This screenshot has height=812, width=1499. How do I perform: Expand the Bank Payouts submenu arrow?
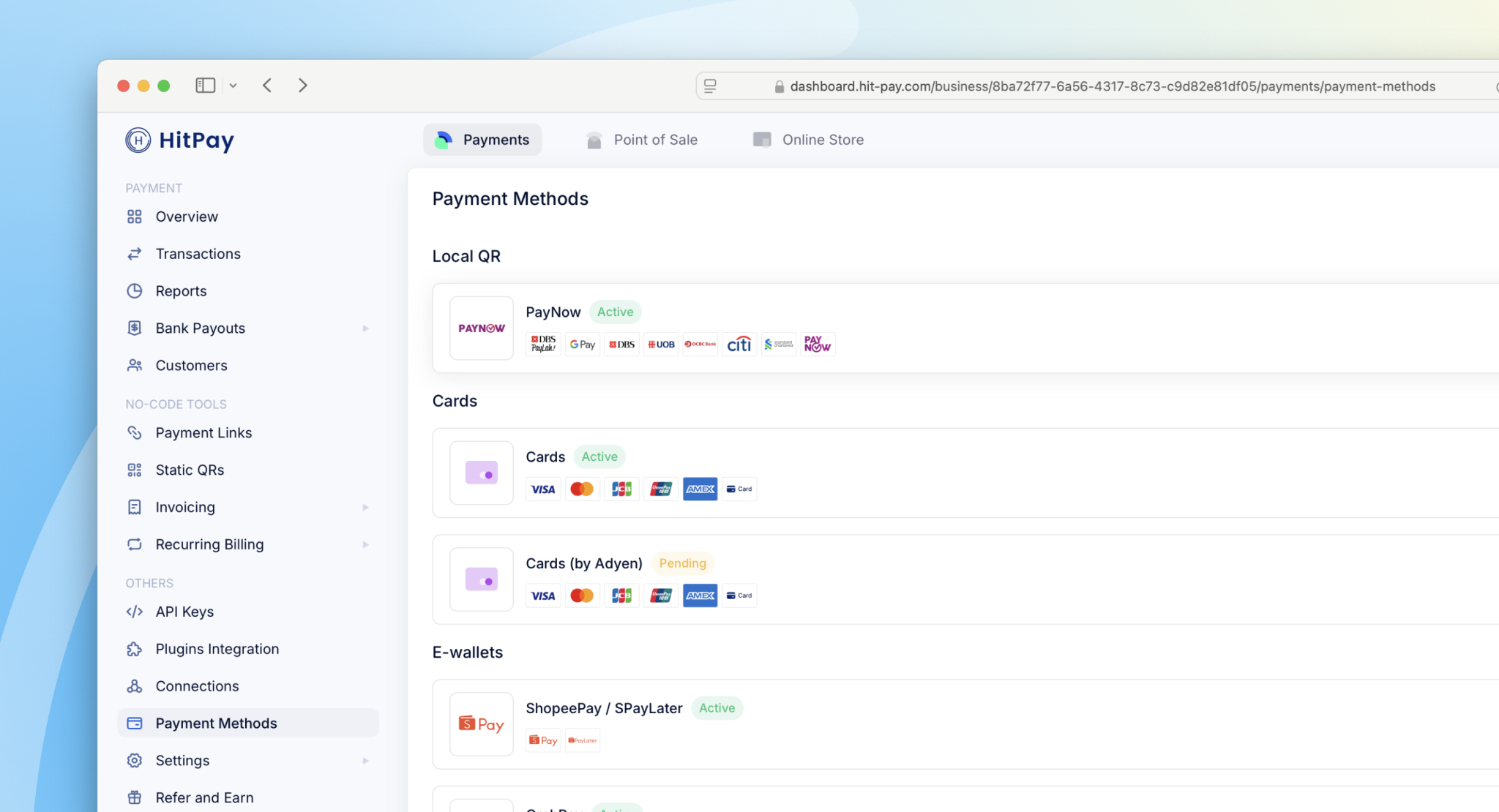(x=365, y=328)
